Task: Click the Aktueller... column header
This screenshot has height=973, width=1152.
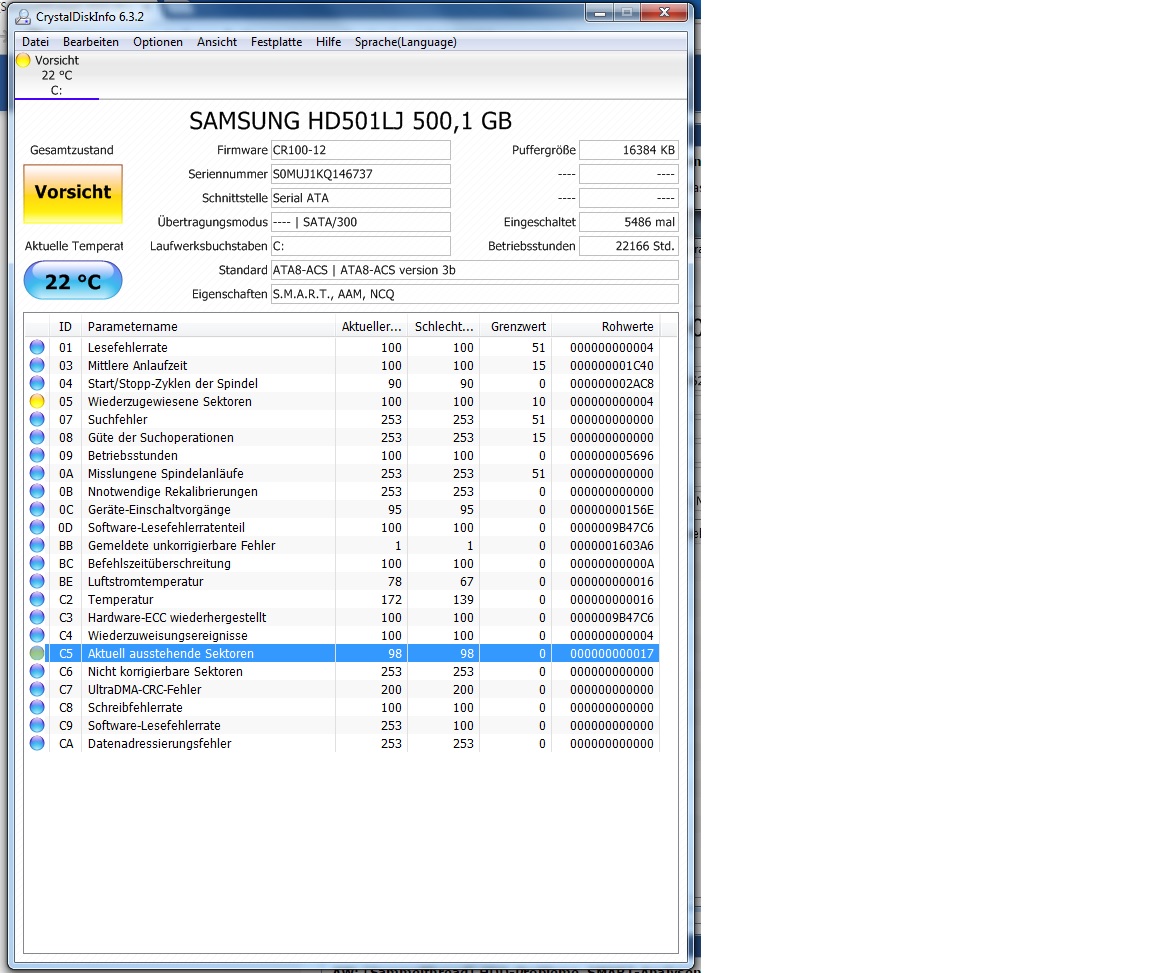Action: [371, 326]
